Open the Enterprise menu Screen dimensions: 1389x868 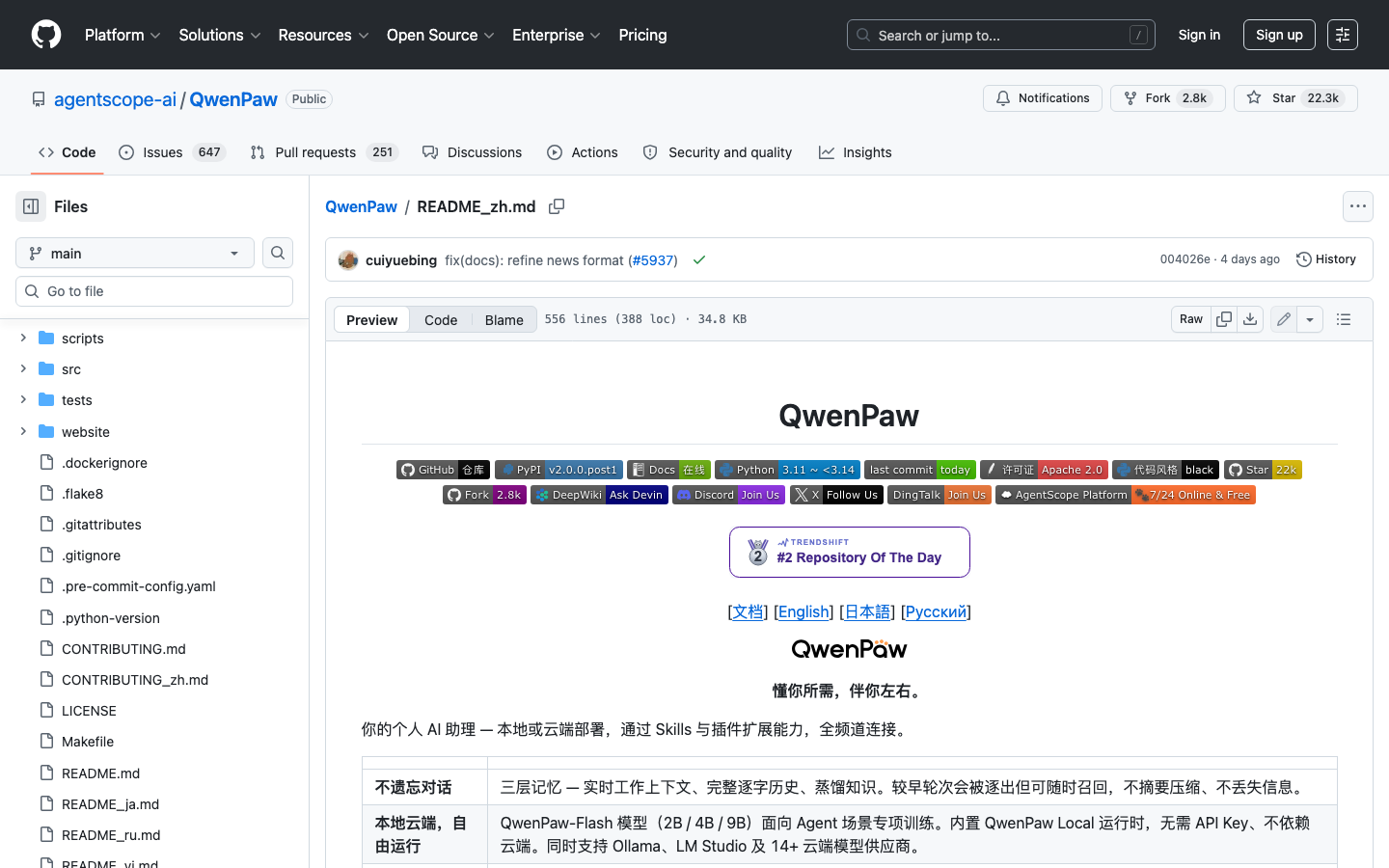coord(557,35)
